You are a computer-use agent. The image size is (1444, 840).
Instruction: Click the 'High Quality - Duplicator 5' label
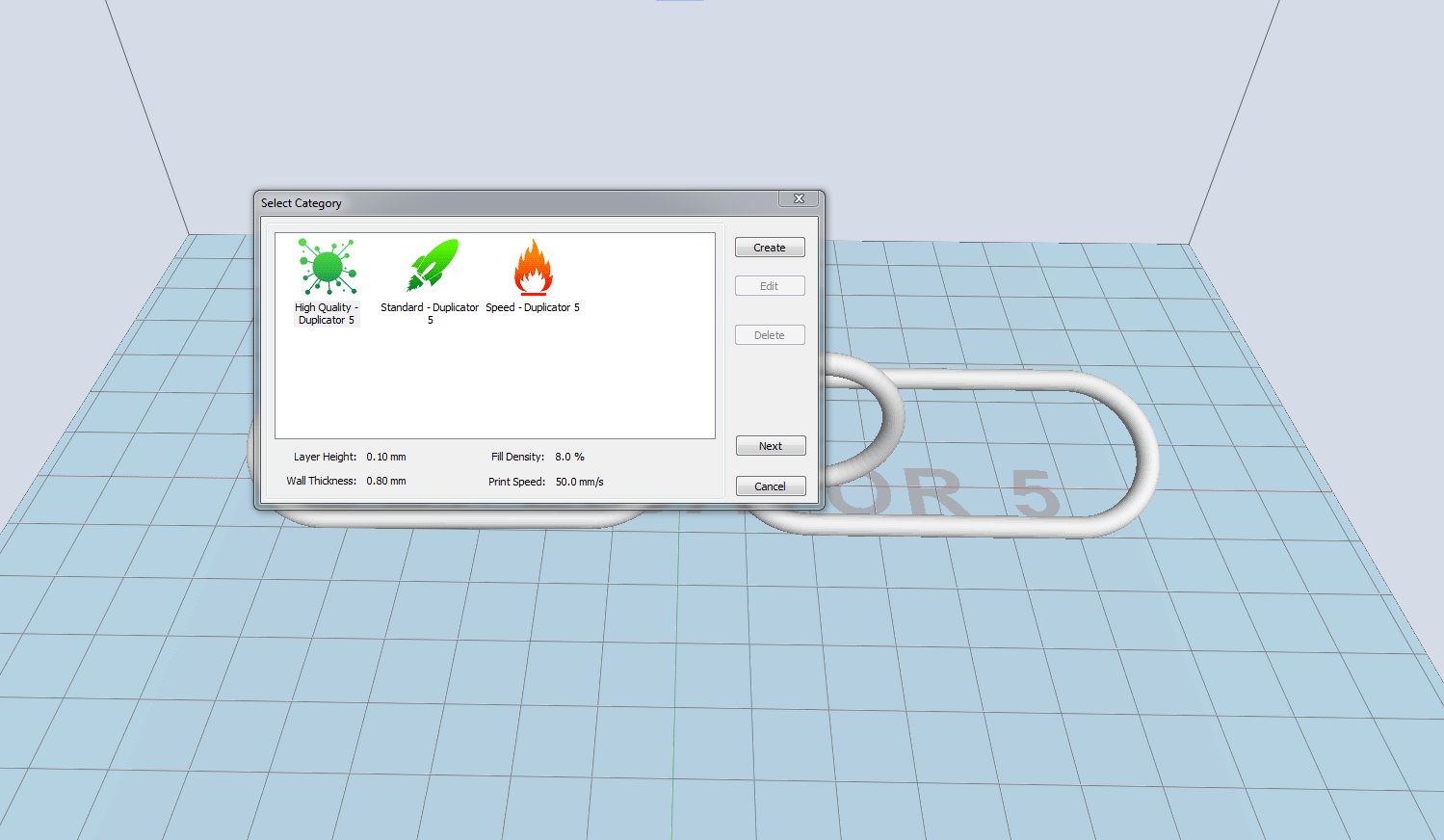tap(327, 314)
